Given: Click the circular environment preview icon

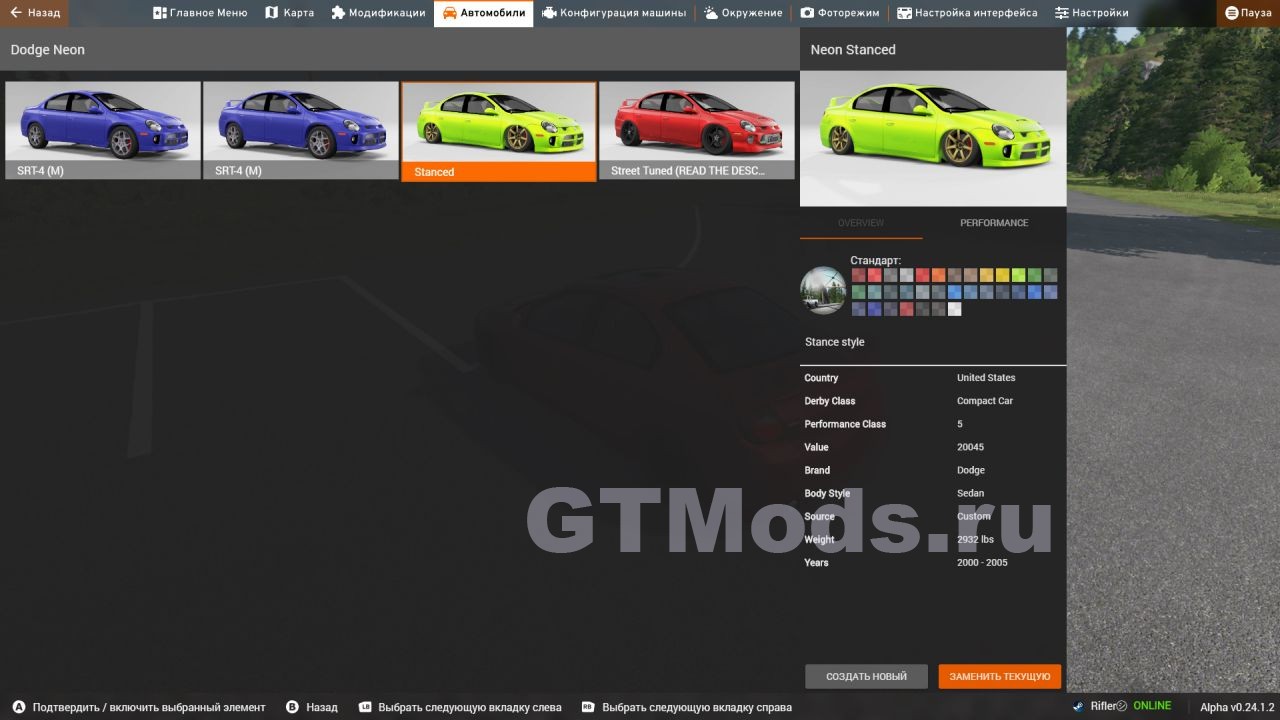Looking at the screenshot, I should [x=823, y=290].
